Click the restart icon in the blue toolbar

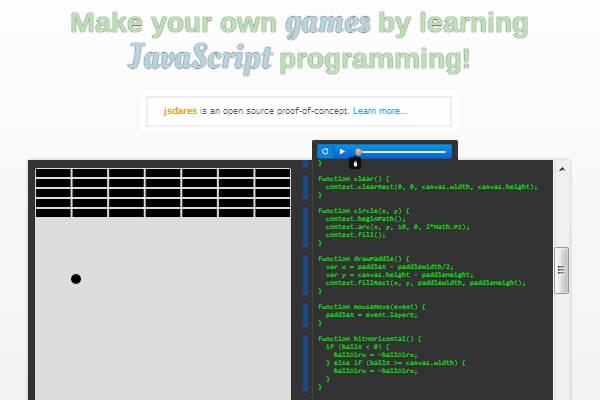tap(325, 151)
